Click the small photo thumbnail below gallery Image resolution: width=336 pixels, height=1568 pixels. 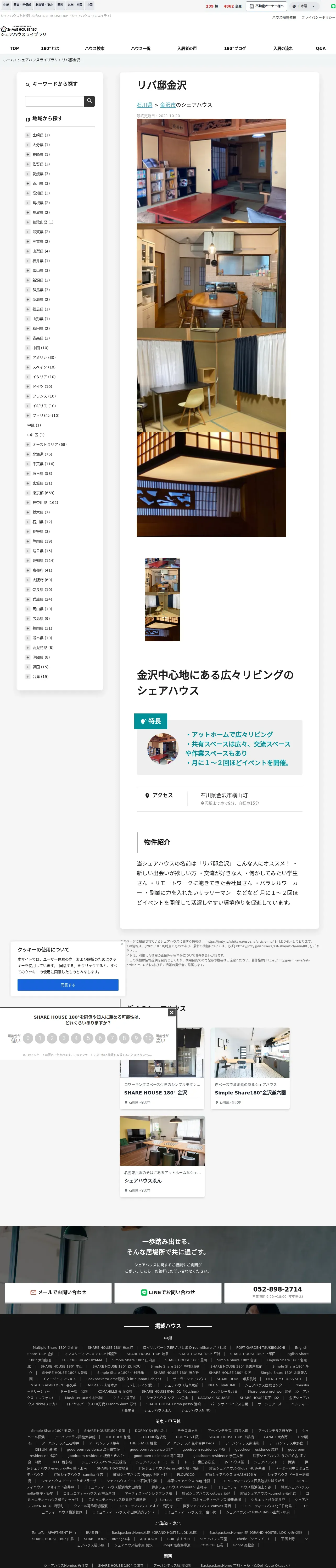coord(162,599)
